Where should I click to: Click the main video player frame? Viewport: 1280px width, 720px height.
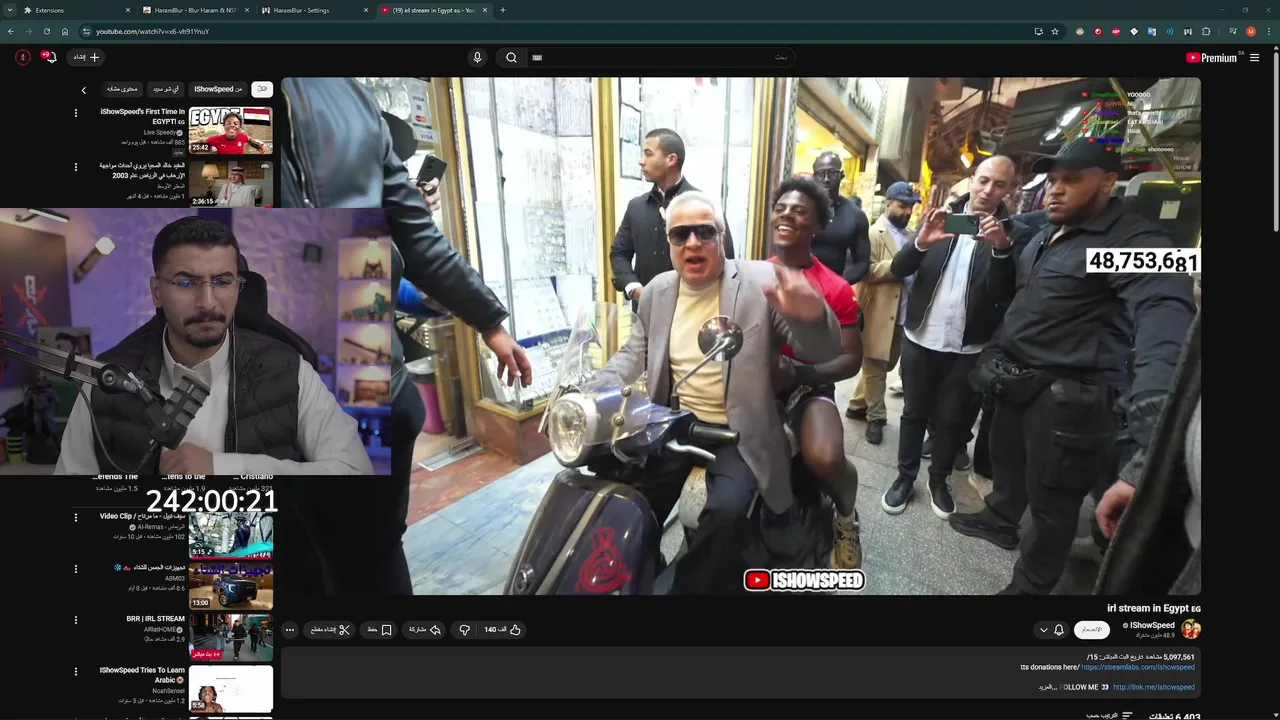[x=741, y=336]
